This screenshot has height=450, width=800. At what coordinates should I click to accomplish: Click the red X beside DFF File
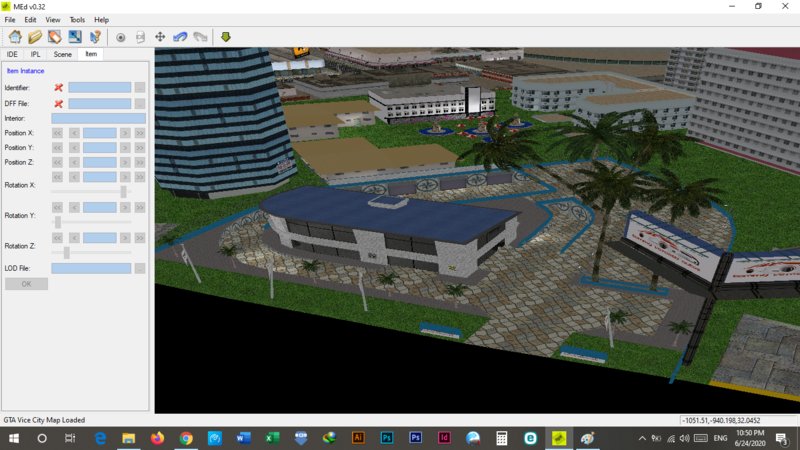pos(59,104)
